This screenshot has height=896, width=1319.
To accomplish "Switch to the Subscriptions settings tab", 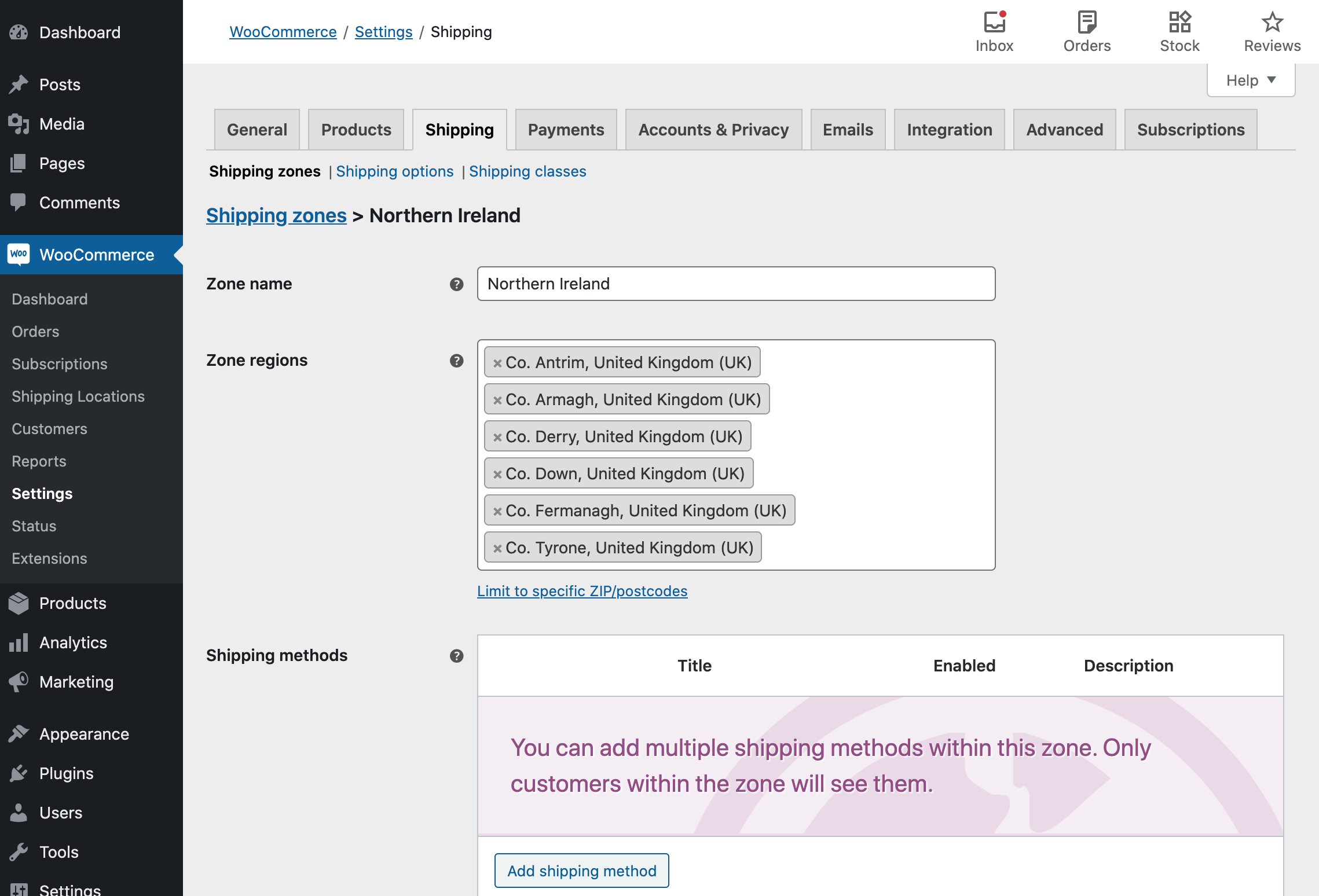I will click(x=1190, y=130).
